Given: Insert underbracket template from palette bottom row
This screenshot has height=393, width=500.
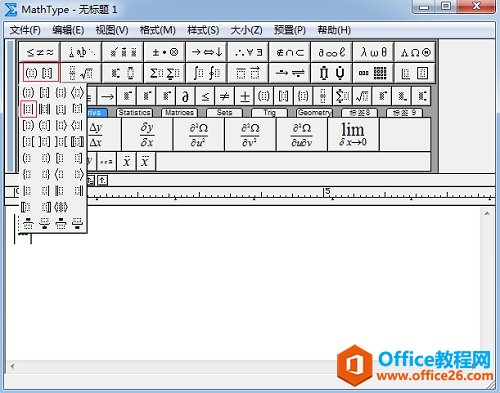Looking at the screenshot, I should tap(77, 223).
